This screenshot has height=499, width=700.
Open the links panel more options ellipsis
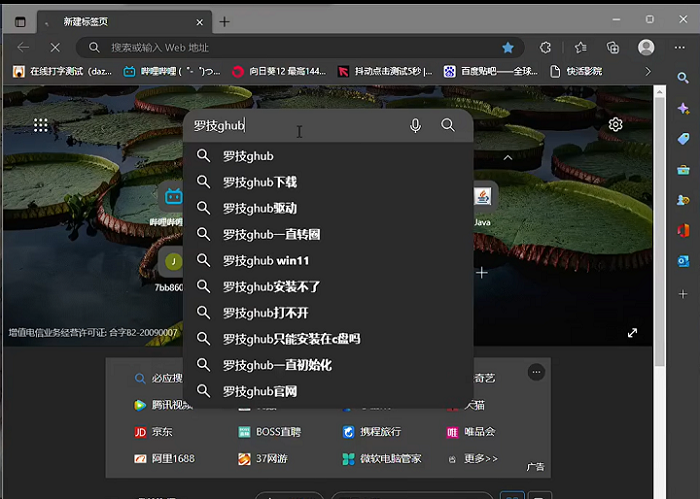[x=536, y=372]
